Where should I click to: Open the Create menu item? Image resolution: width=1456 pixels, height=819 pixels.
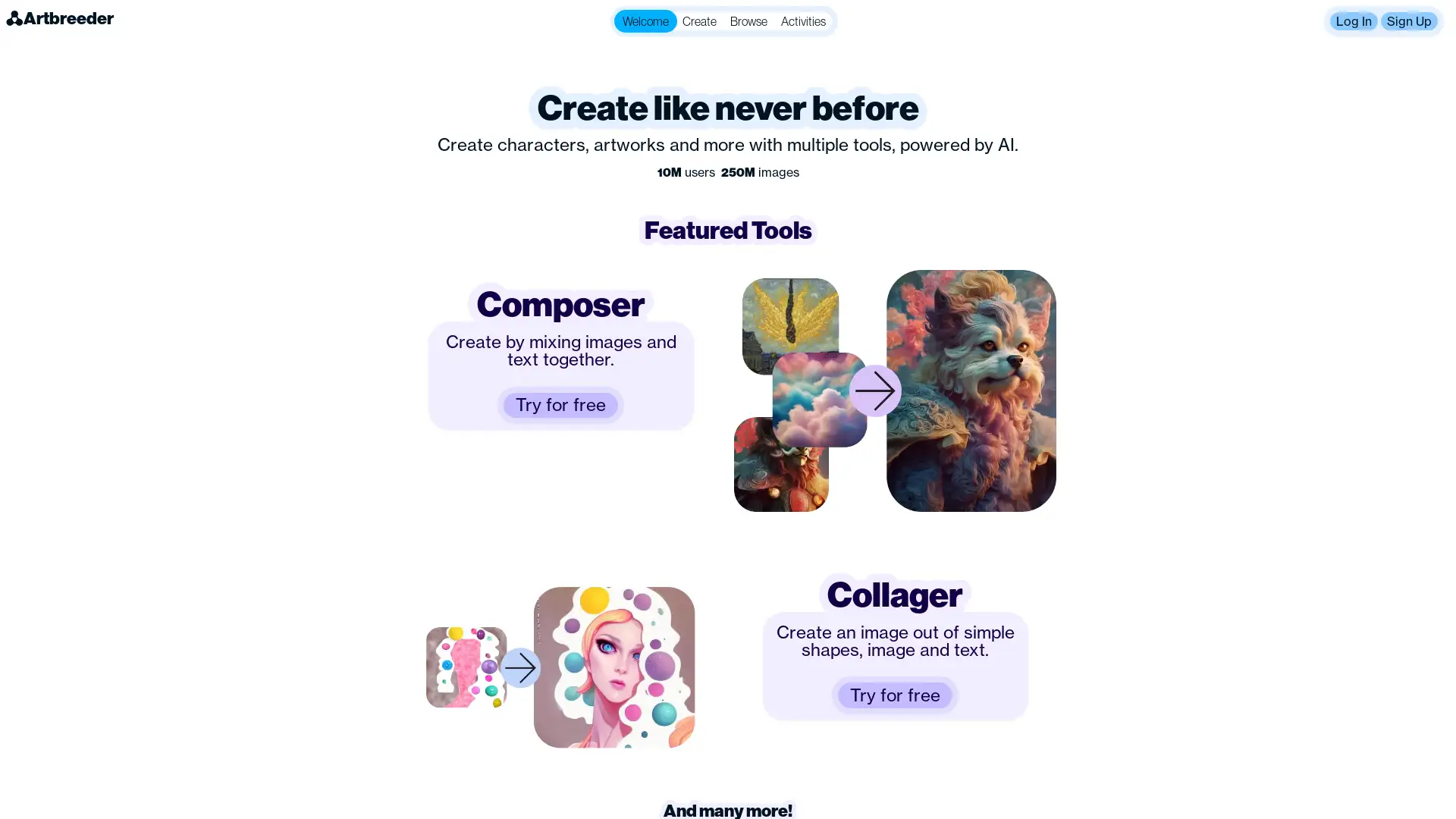click(x=698, y=21)
